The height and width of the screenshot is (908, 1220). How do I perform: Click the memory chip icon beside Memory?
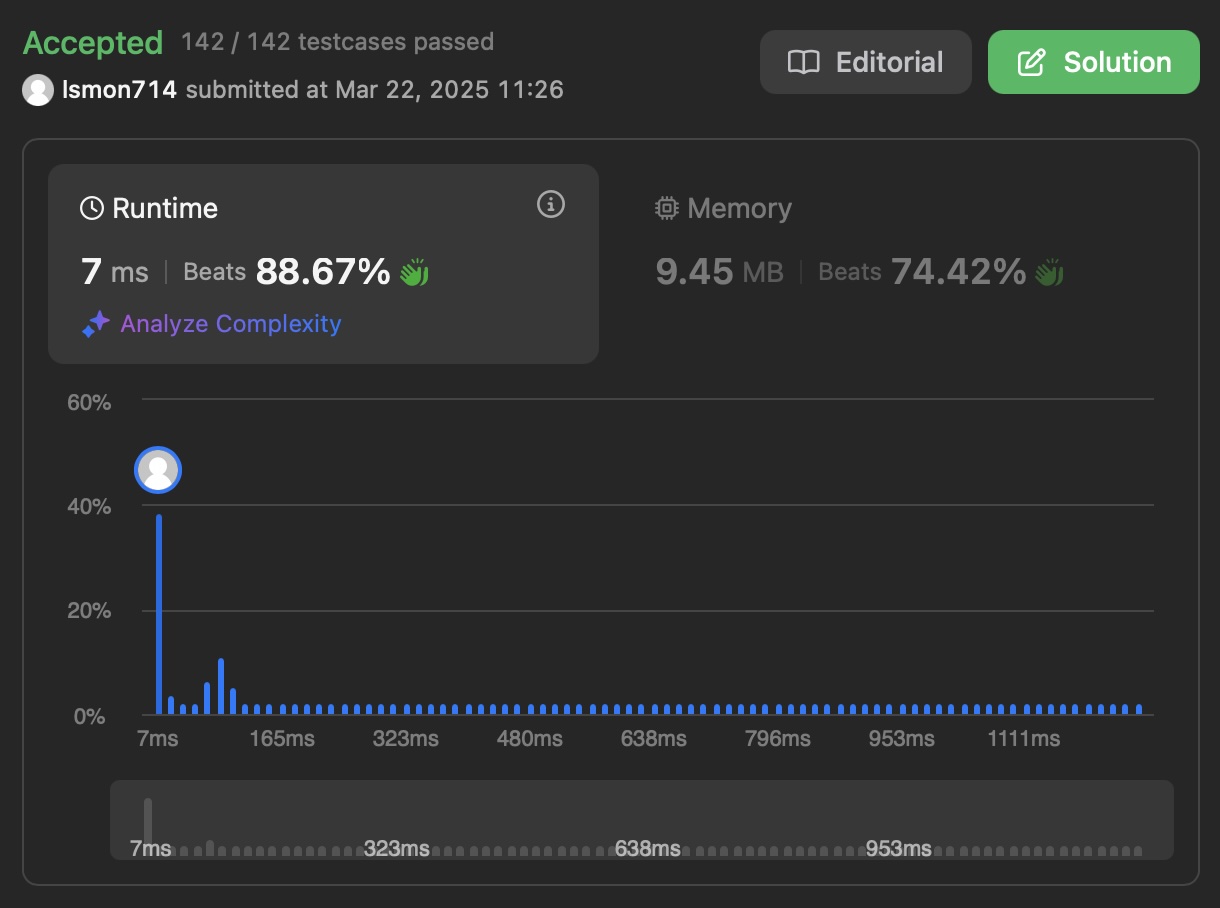(666, 207)
